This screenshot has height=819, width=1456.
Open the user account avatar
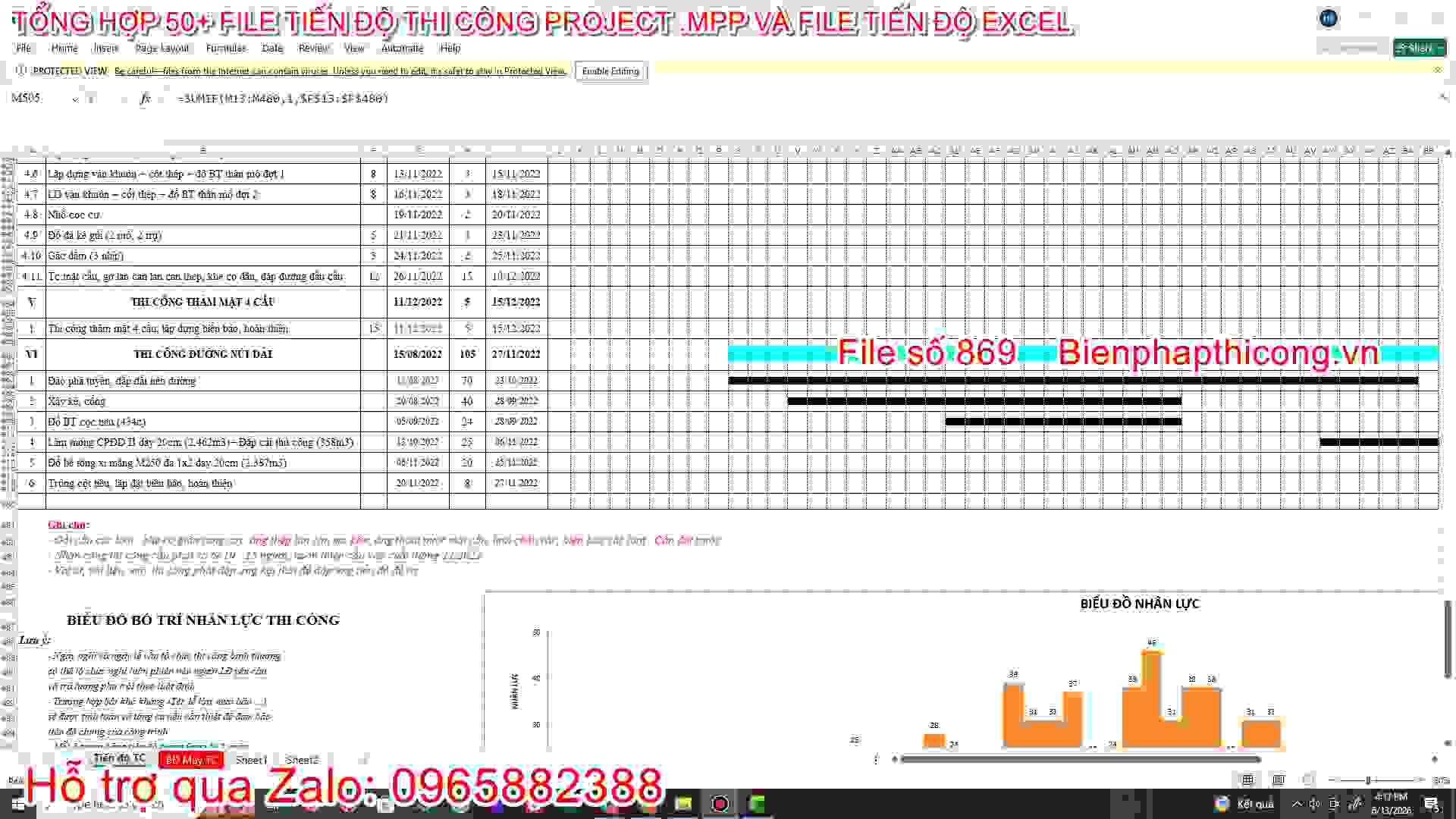tap(1328, 18)
